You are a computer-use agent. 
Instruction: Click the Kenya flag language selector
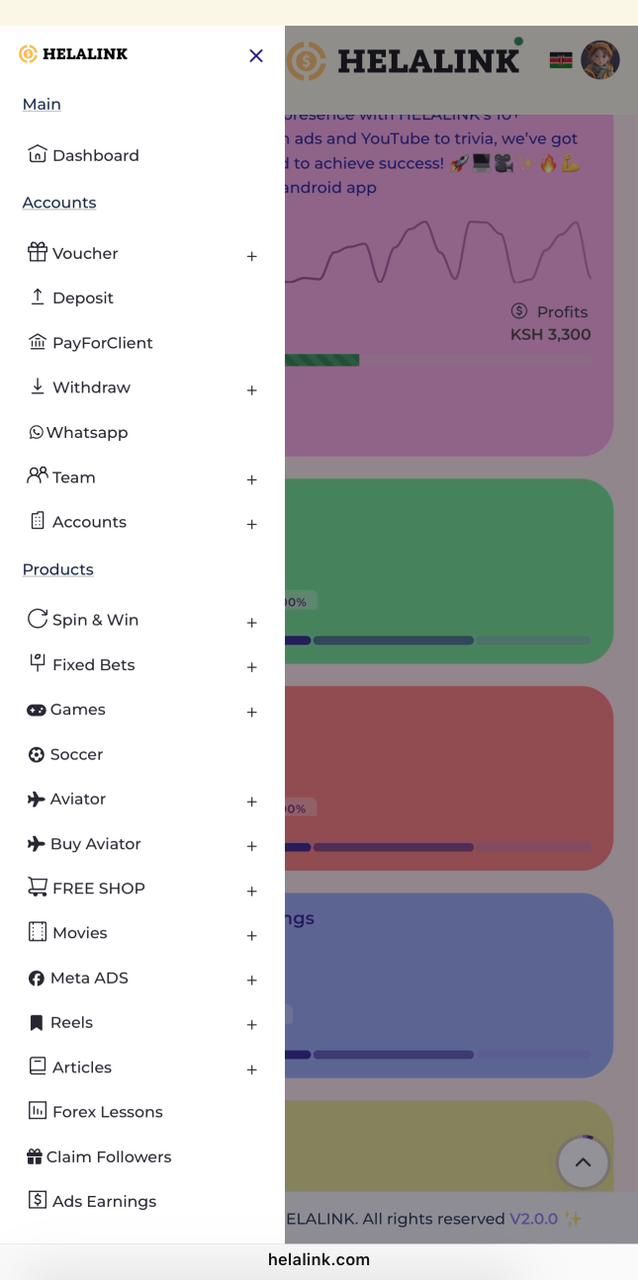(x=561, y=60)
